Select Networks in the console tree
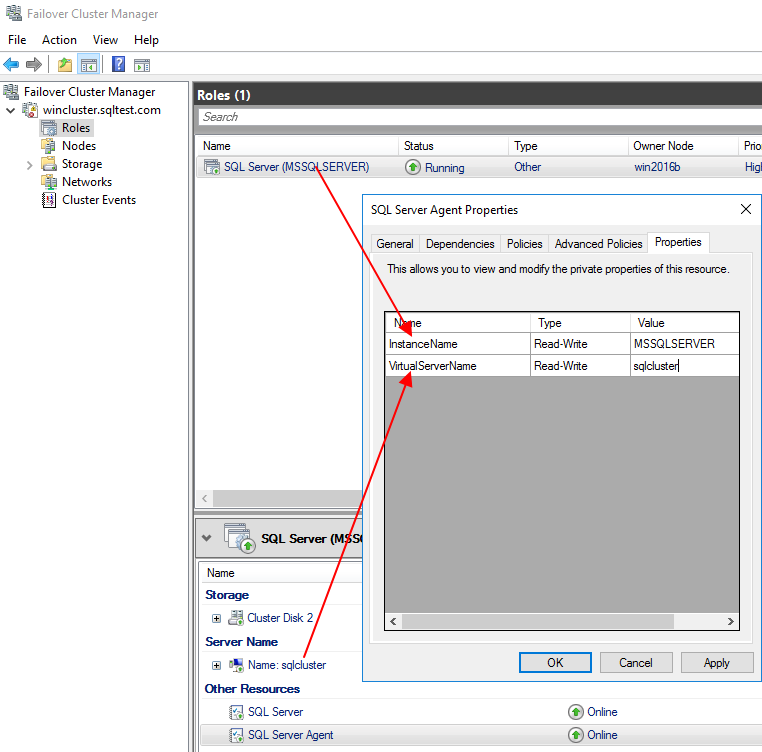The height and width of the screenshot is (752, 762). coord(87,182)
